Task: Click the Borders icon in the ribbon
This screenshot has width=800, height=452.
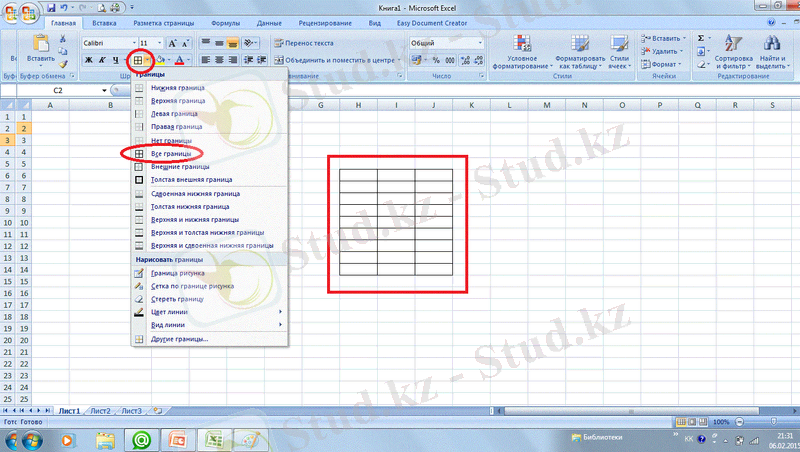Action: tap(138, 60)
